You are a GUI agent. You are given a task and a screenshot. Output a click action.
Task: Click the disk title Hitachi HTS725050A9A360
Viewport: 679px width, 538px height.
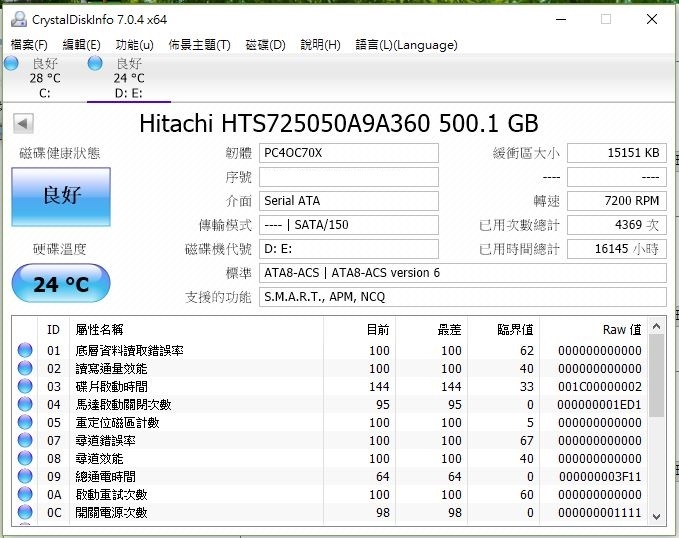coord(339,123)
